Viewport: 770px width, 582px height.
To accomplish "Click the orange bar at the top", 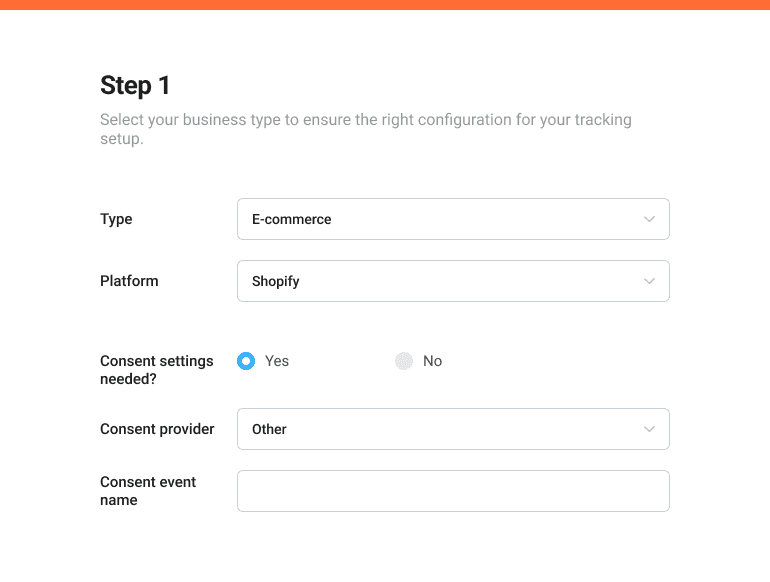I will 385,5.
